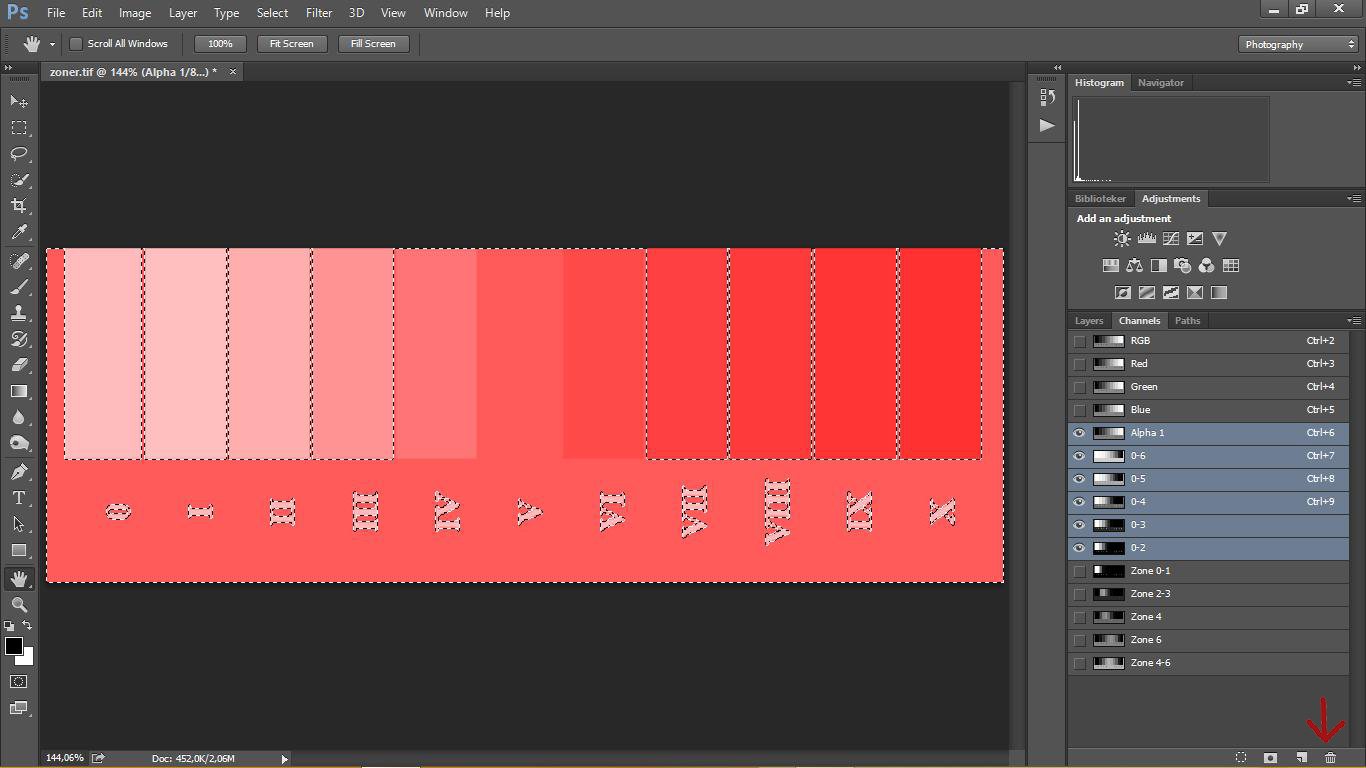
Task: Load channel as selection icon
Action: [x=1241, y=758]
